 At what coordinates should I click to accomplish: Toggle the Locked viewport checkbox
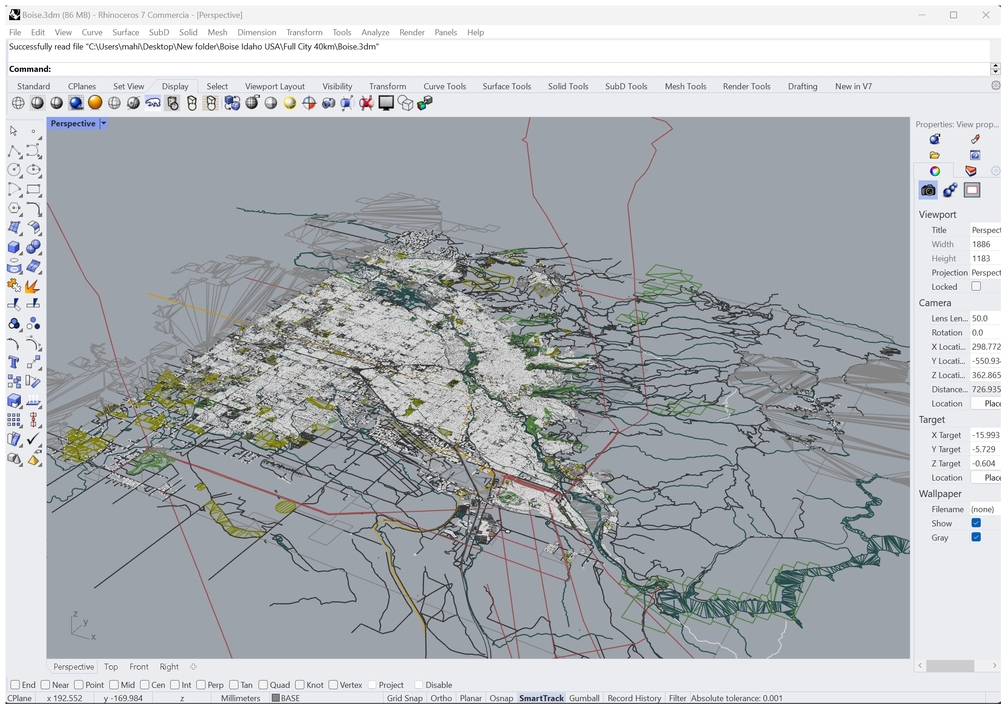976,287
